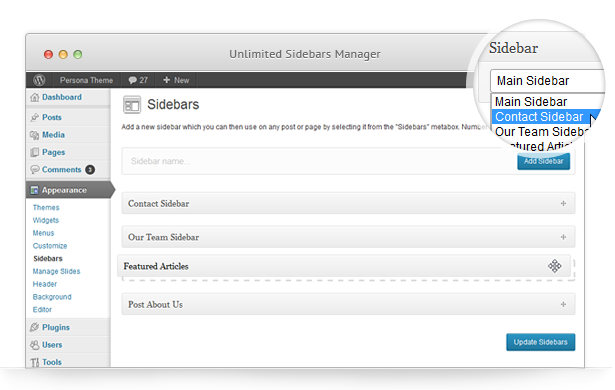Open the Pages menu
The image size is (615, 390).
pos(53,152)
